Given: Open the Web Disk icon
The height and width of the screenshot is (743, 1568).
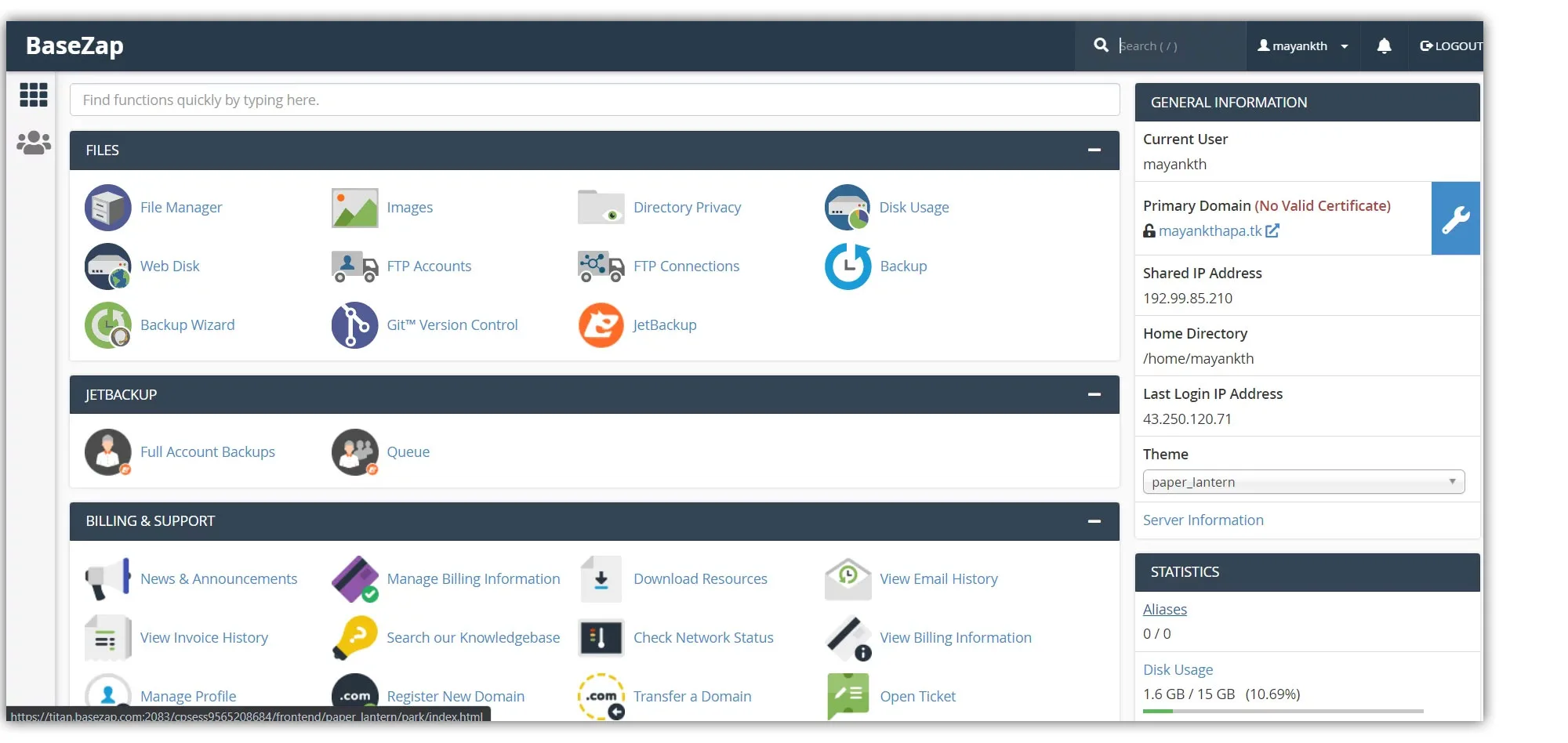Looking at the screenshot, I should tap(107, 266).
